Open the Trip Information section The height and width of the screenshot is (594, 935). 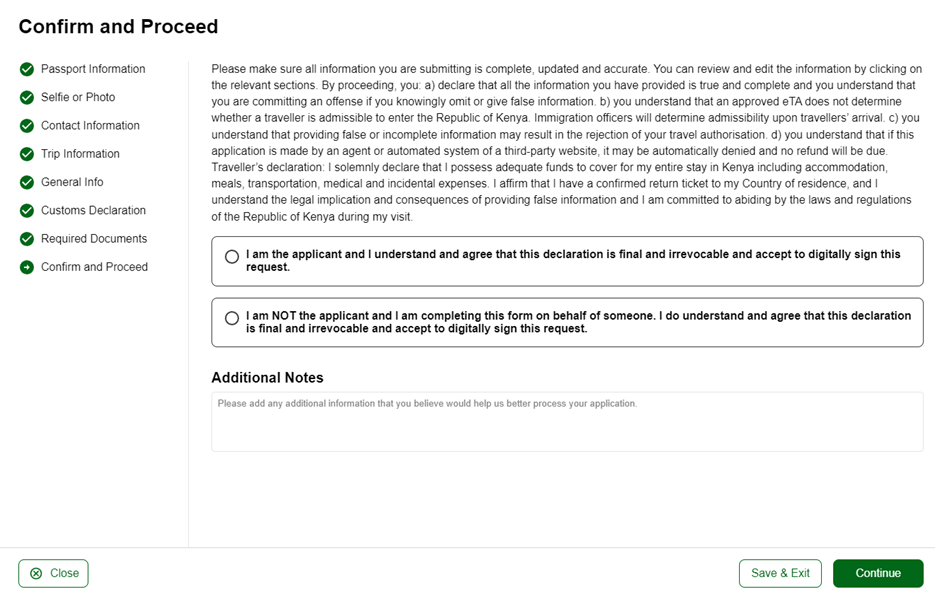tap(80, 154)
